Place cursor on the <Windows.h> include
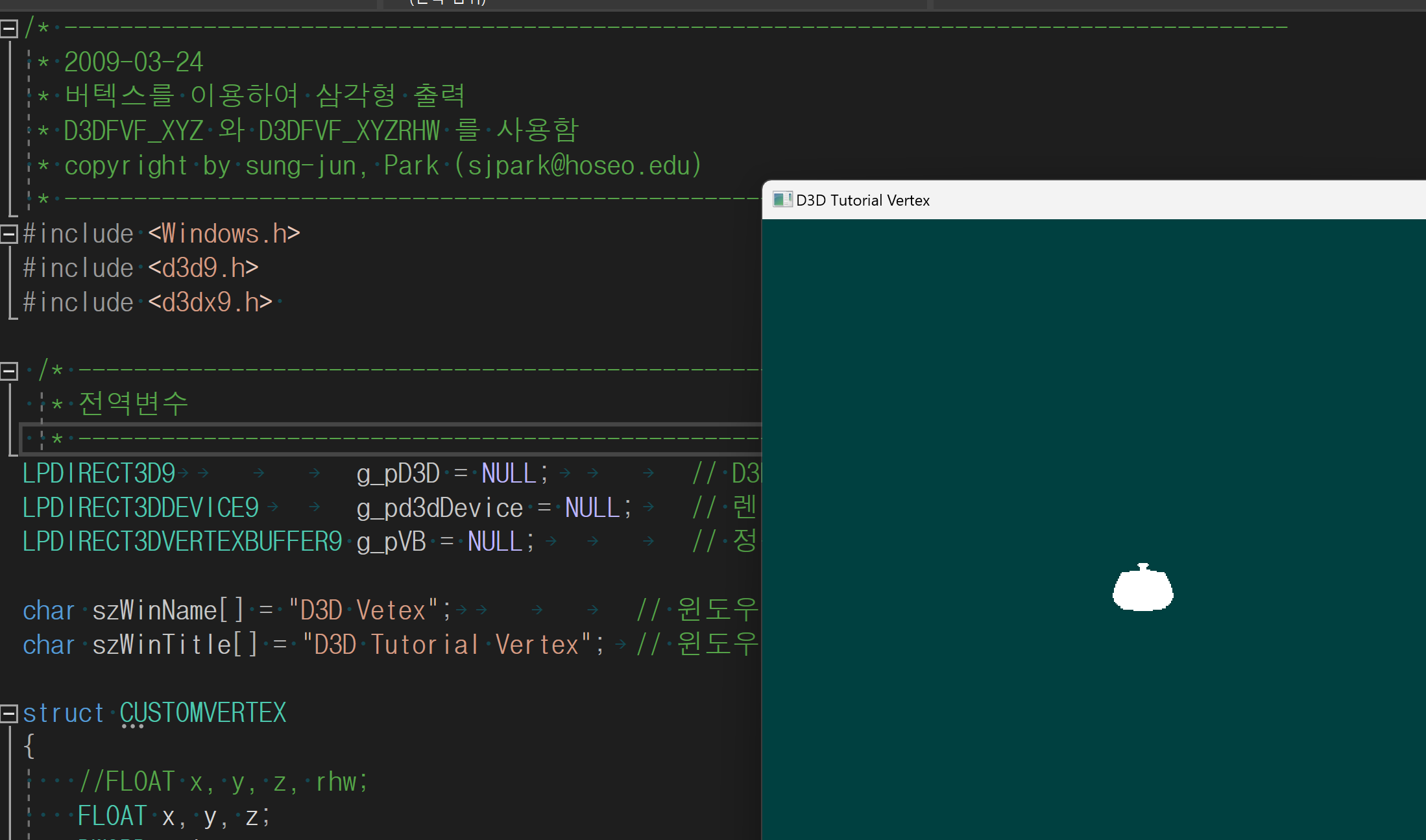Image resolution: width=1426 pixels, height=840 pixels. tap(224, 234)
